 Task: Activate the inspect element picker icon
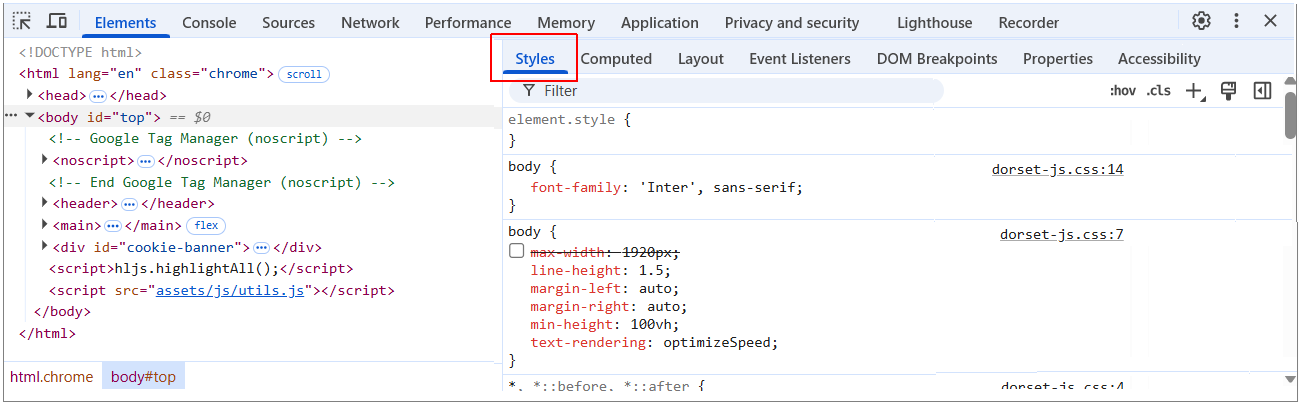point(22,21)
